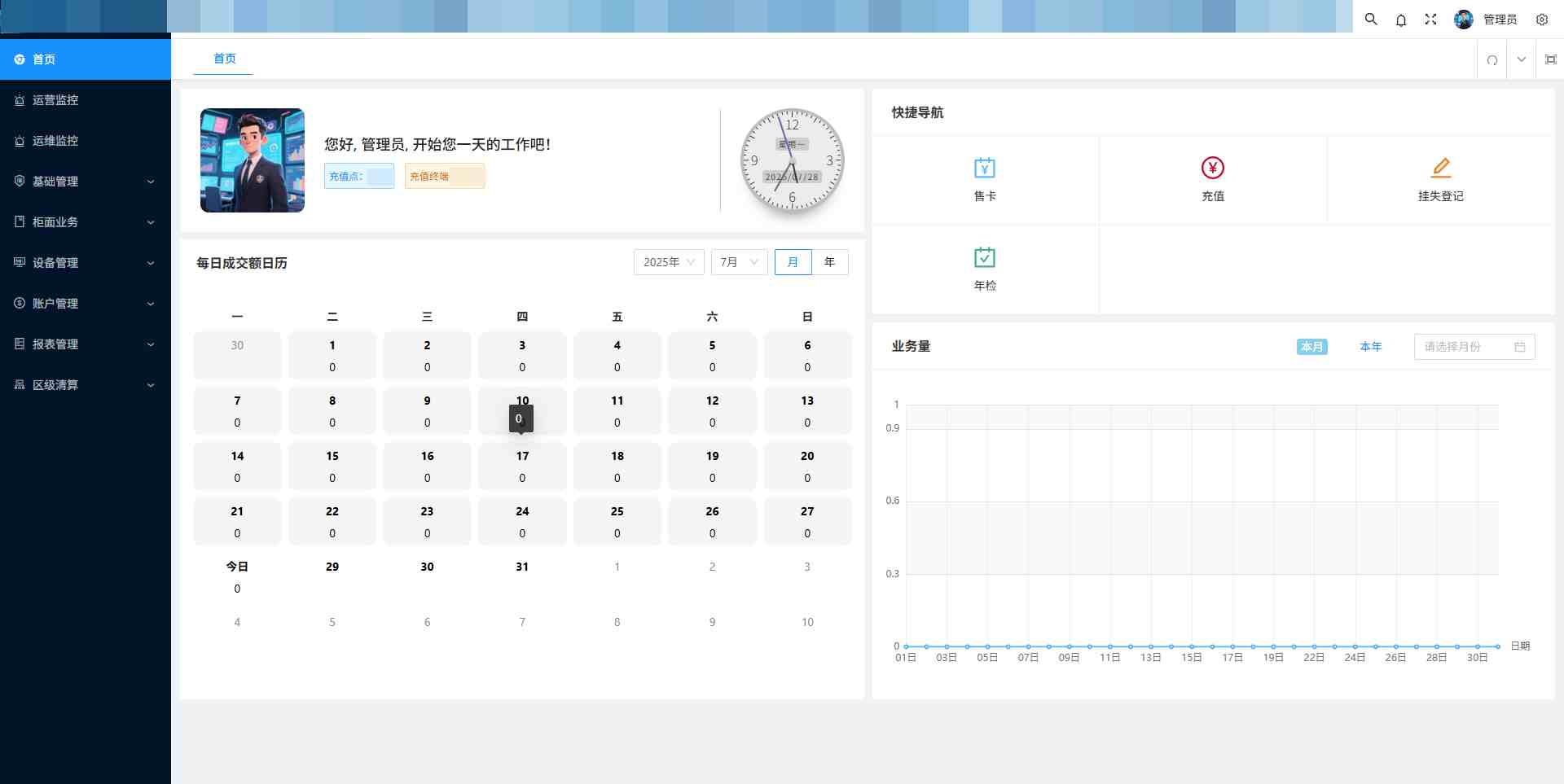
Task: Click the 充值终端 tag
Action: (445, 176)
